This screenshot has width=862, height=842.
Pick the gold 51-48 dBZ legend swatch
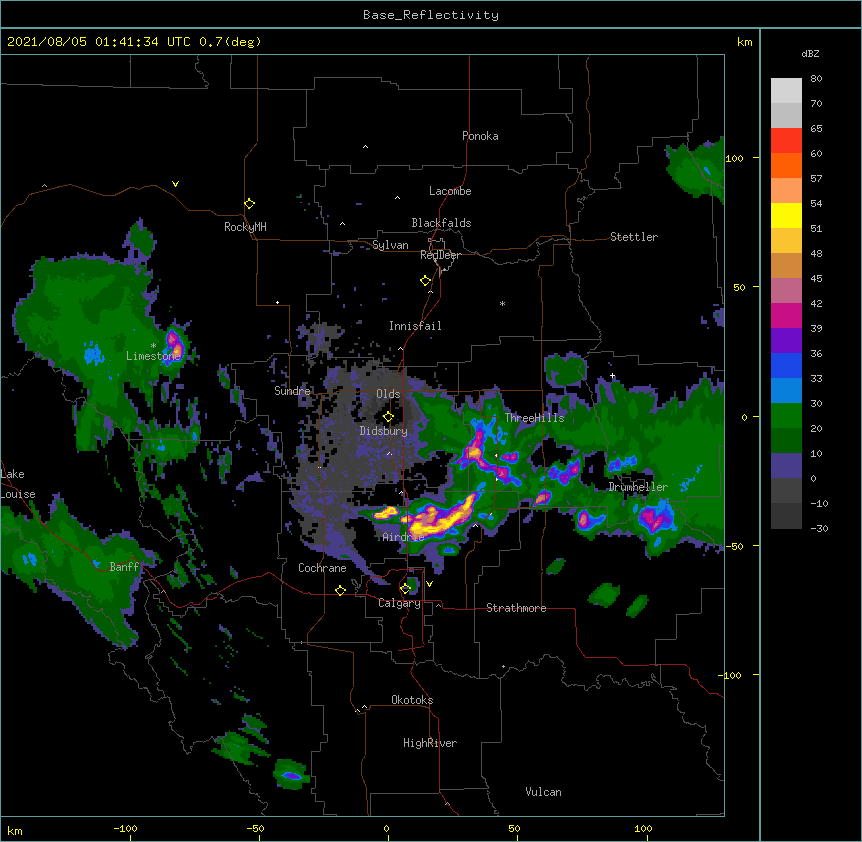tap(786, 241)
